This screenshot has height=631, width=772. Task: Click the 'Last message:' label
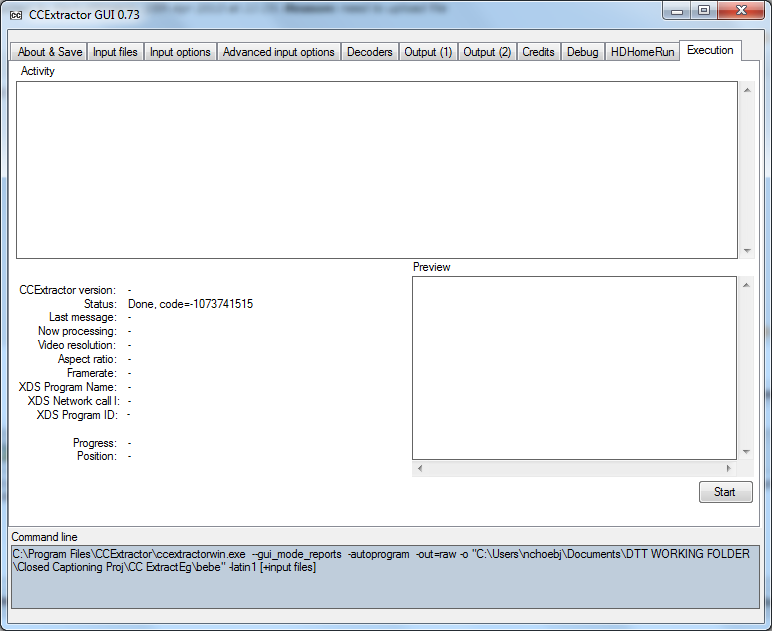[x=83, y=317]
